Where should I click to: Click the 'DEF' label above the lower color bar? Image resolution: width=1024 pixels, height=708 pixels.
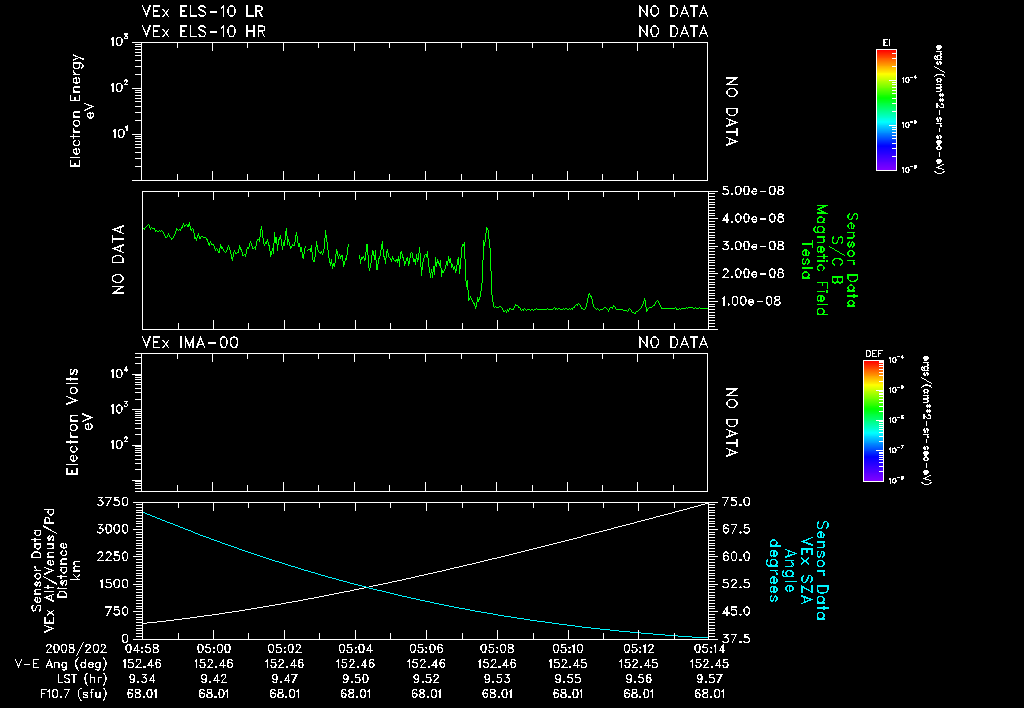click(873, 354)
